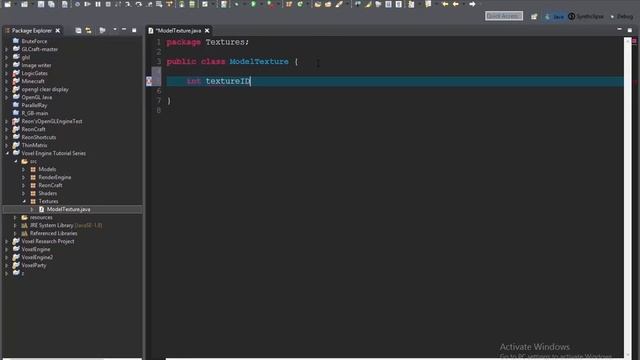This screenshot has width=640, height=360.
Task: Navigate Forward with white arrow
Action: click(x=472, y=4)
